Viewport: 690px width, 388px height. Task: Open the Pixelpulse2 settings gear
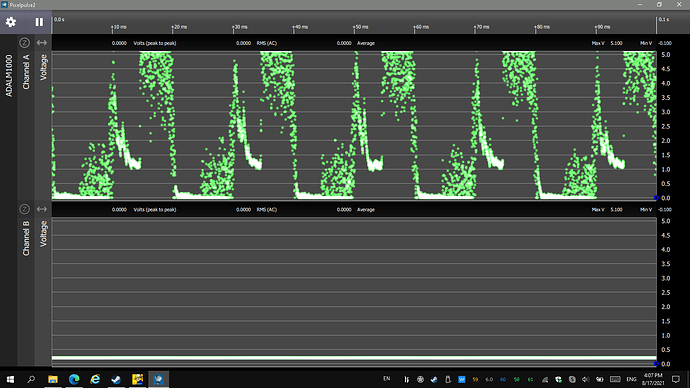(x=11, y=22)
